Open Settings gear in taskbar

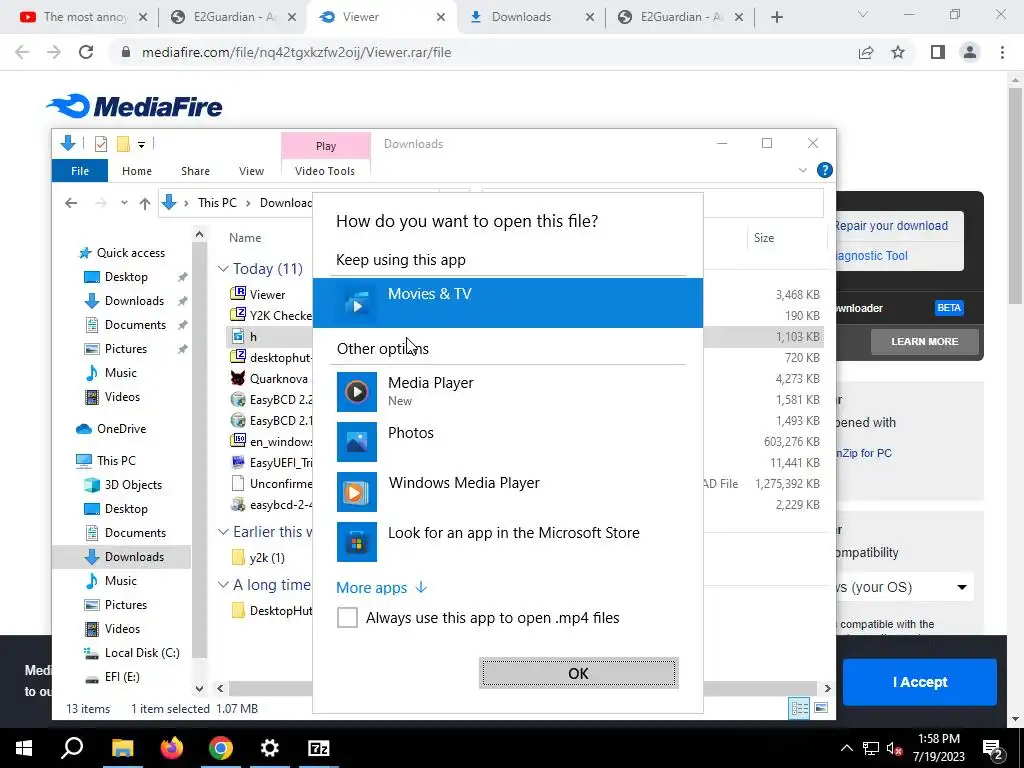[270, 748]
